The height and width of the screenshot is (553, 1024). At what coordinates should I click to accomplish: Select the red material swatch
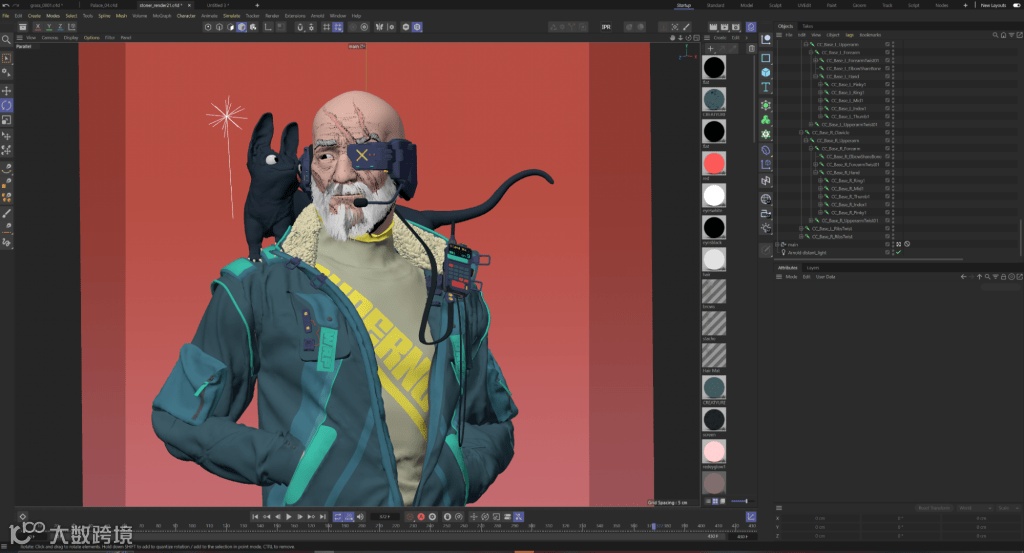[x=714, y=163]
